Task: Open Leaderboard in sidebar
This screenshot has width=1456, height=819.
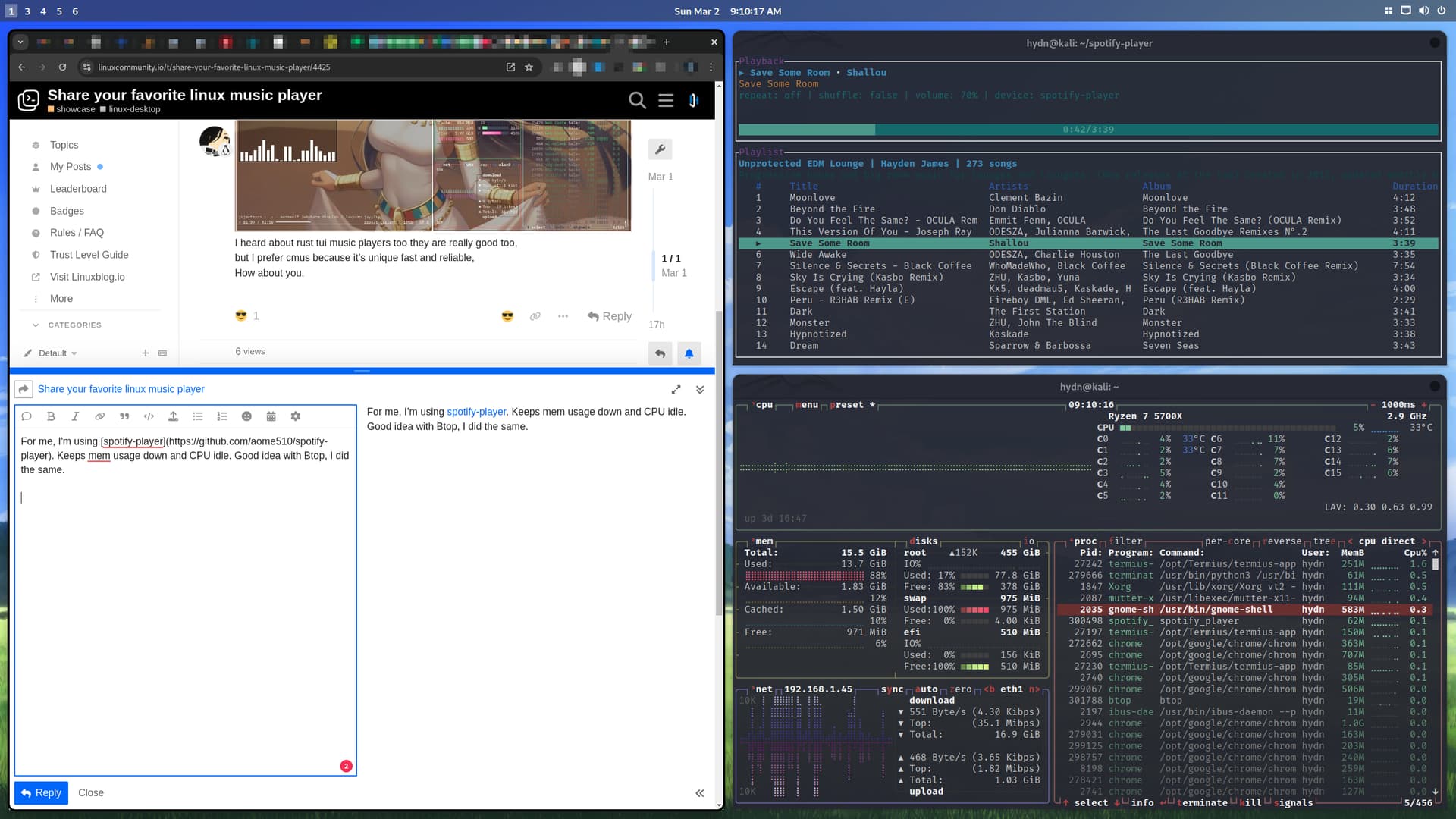Action: [x=78, y=189]
